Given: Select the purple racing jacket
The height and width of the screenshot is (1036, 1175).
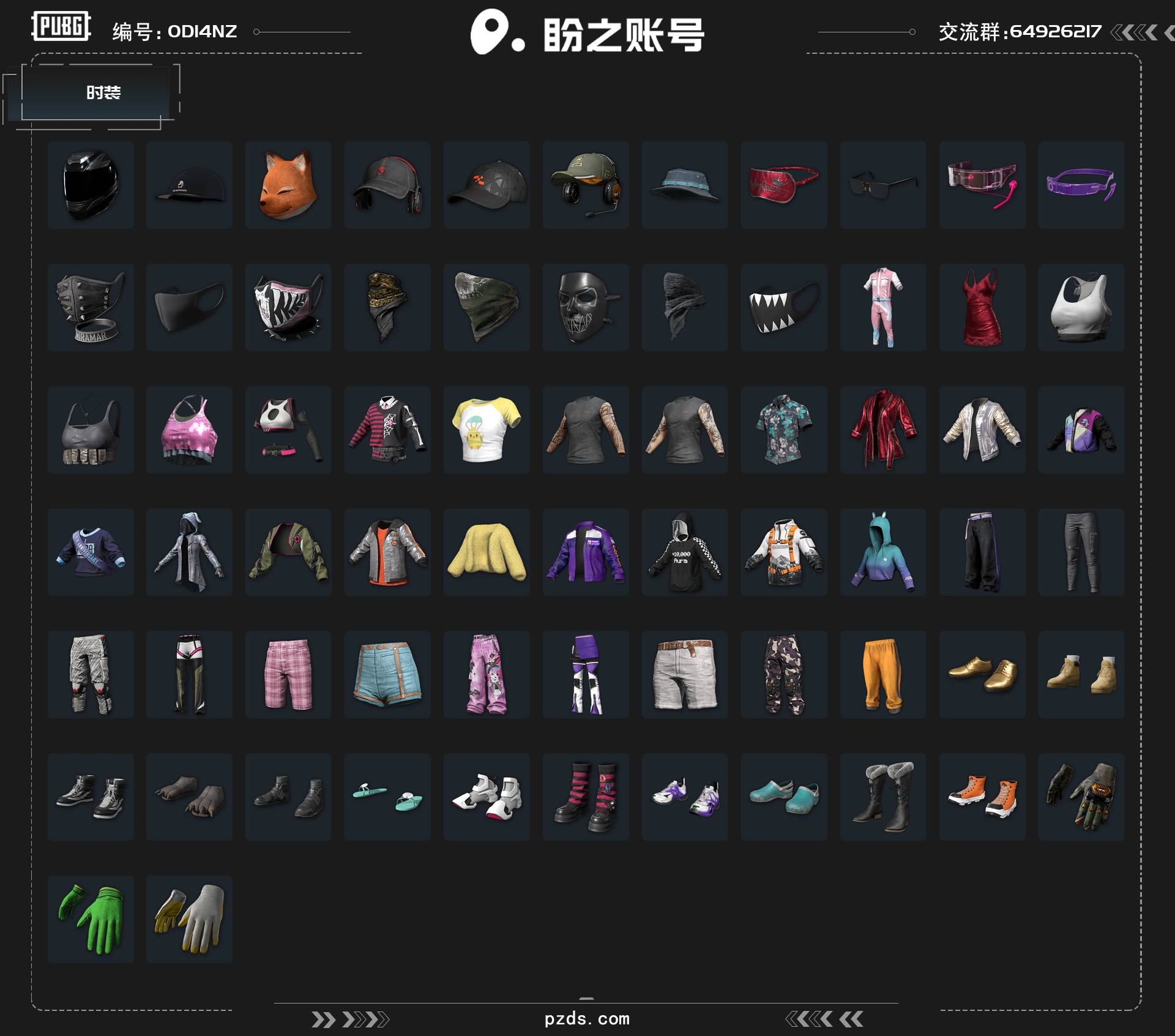Looking at the screenshot, I should point(586,552).
